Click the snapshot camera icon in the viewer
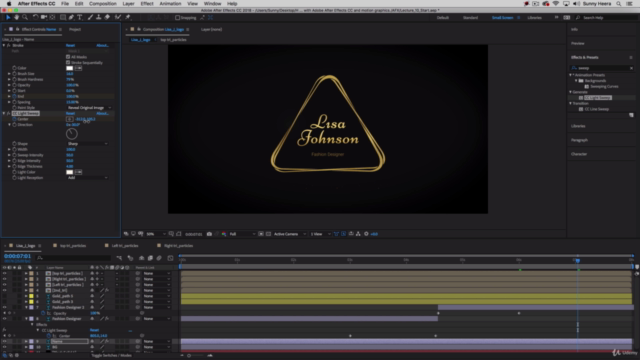640x360 pixels. coord(209,234)
